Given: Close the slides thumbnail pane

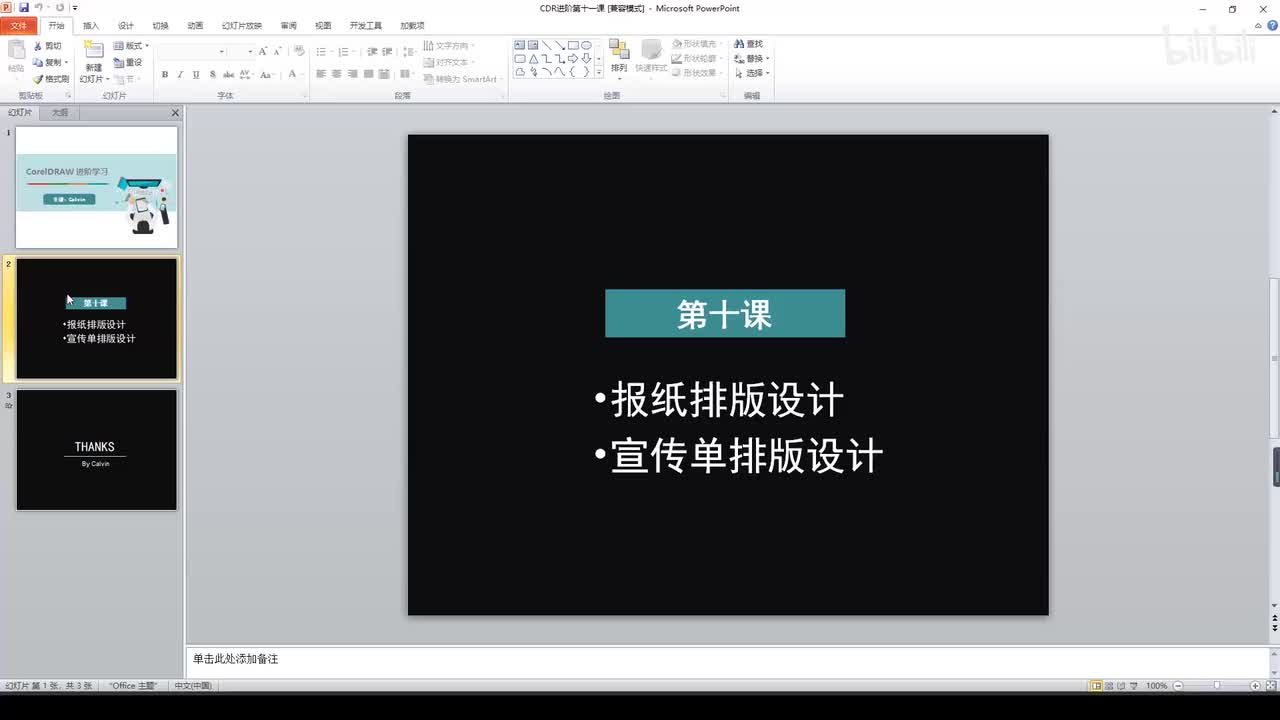Looking at the screenshot, I should point(175,113).
